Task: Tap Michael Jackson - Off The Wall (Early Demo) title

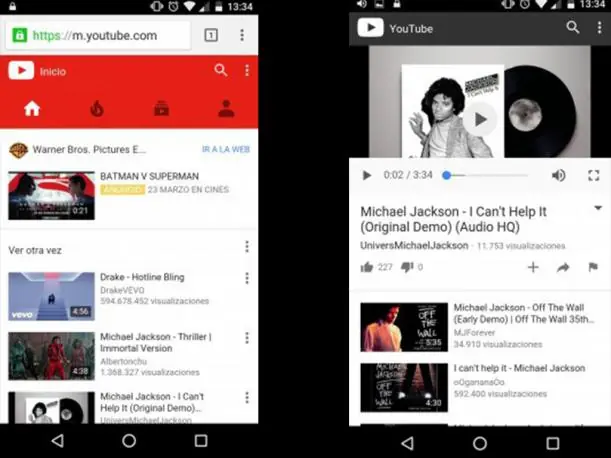Action: click(524, 313)
